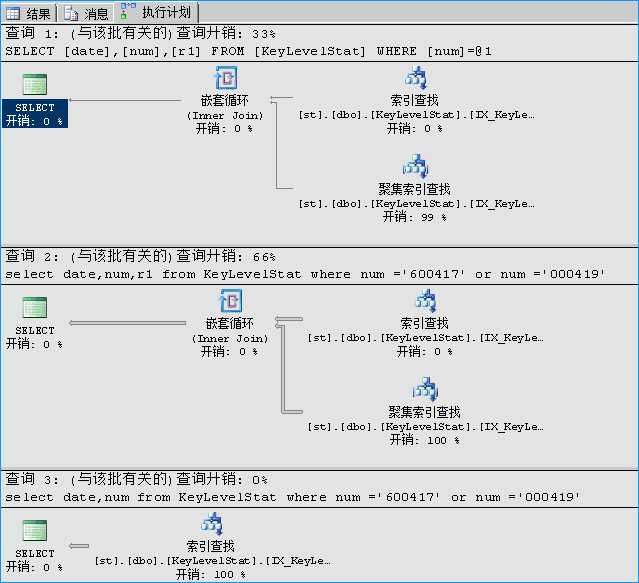Click the SELECT table icon in query 2
639x583 pixels.
(x=35, y=307)
